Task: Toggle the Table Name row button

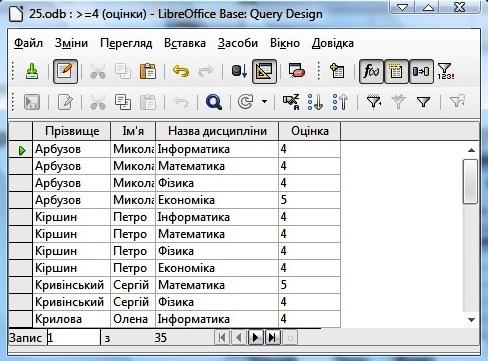Action: (396, 71)
